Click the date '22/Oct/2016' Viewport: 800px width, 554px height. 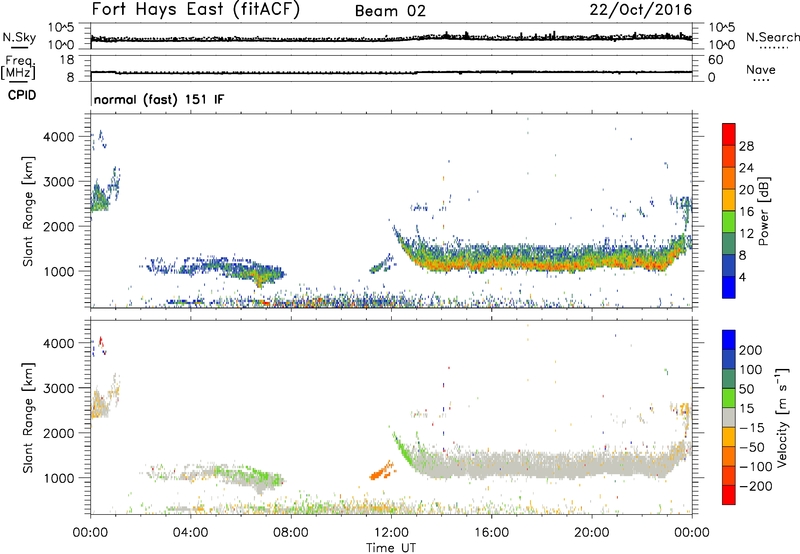(641, 10)
